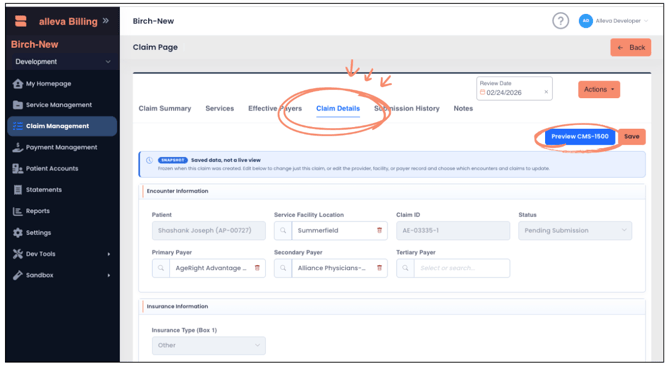Click the Statements document icon
670x369 pixels.
tap(18, 190)
